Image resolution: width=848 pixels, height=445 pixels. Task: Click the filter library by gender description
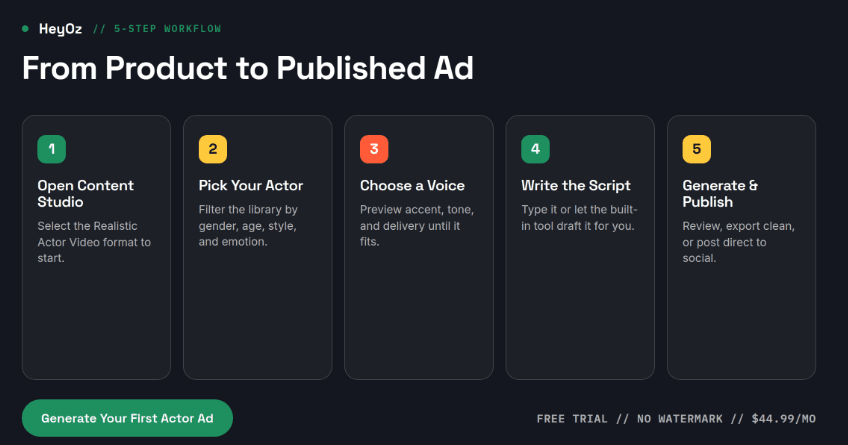click(248, 225)
